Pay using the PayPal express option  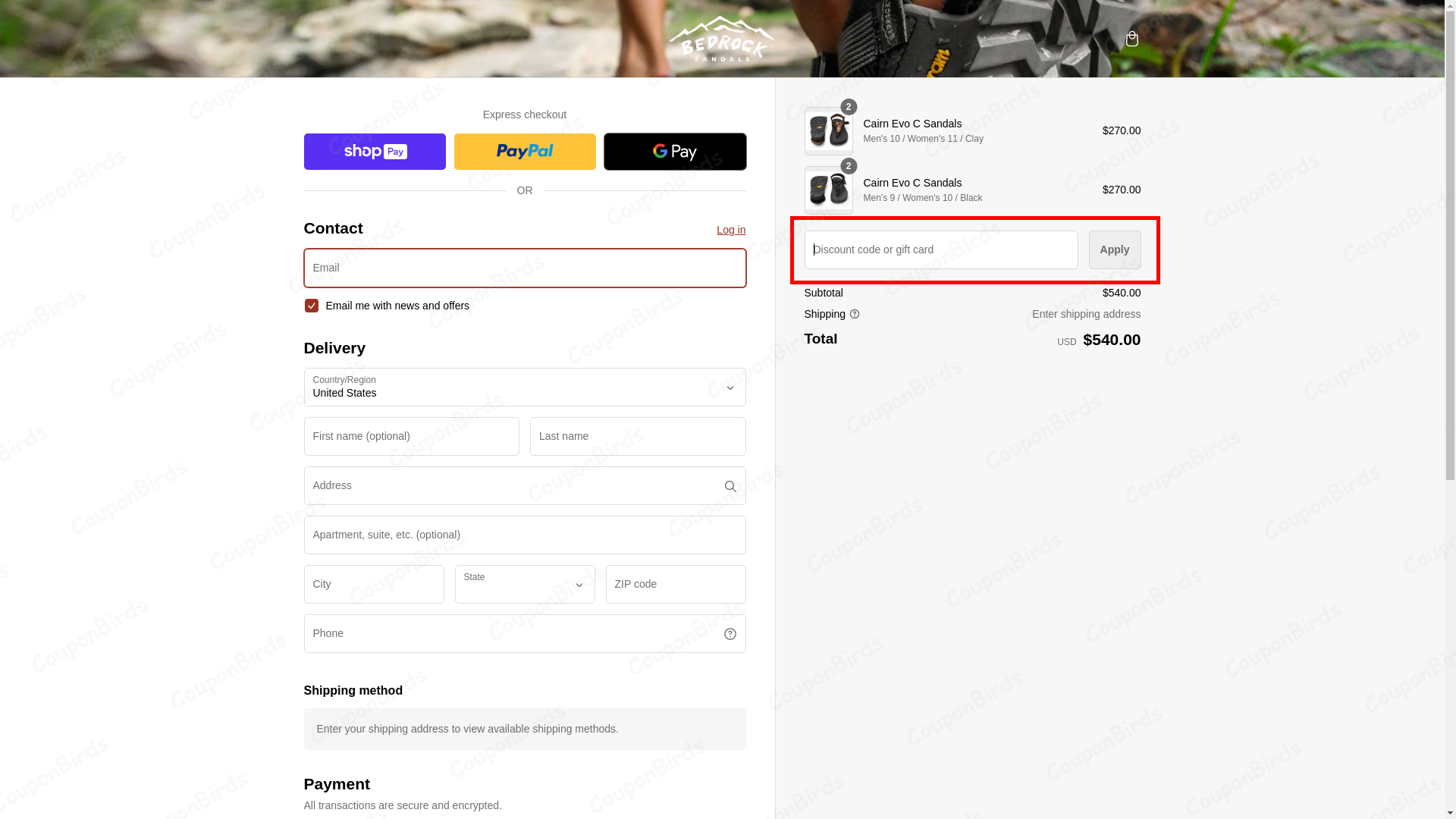524,151
